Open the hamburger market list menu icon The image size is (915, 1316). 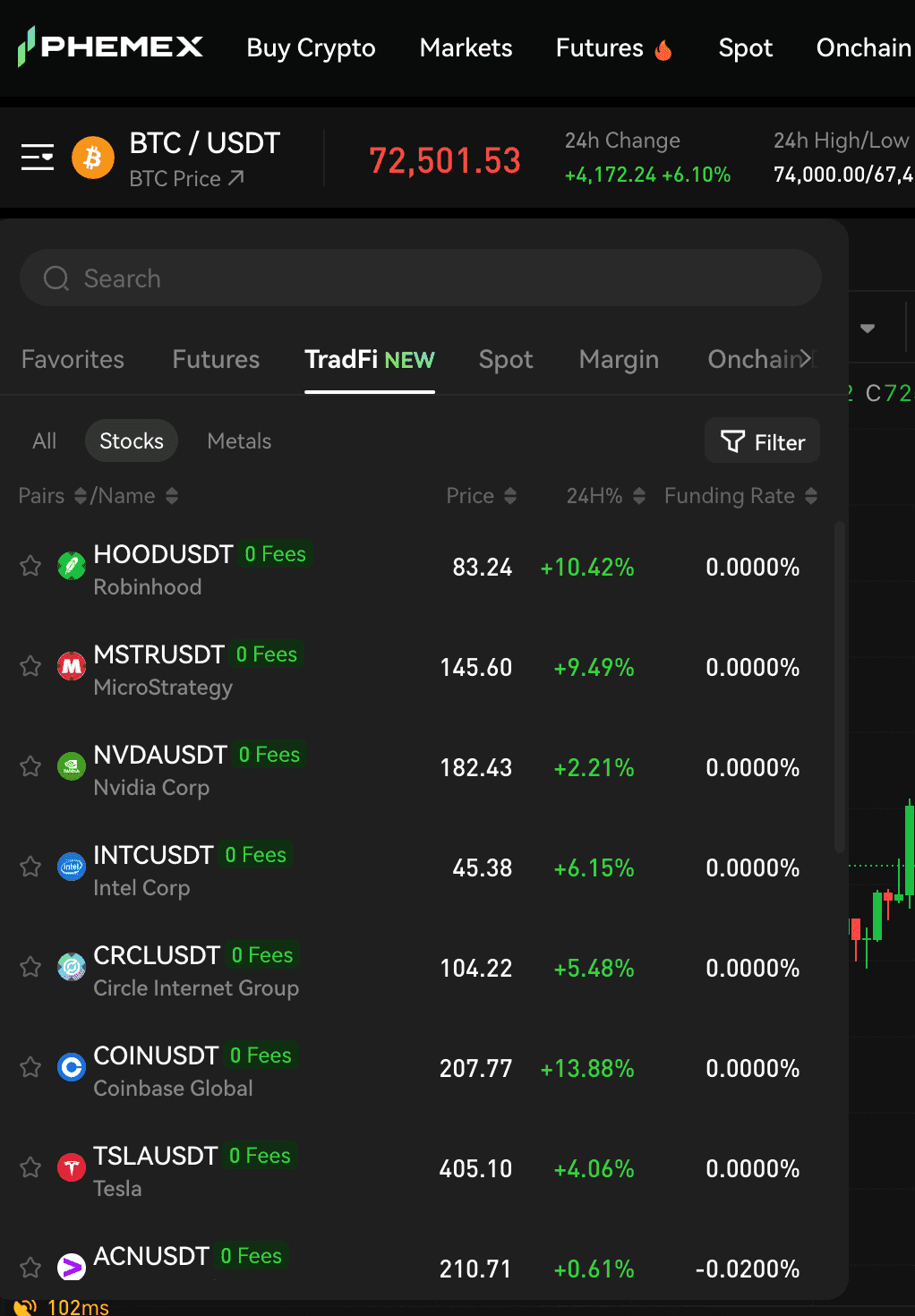tap(38, 157)
